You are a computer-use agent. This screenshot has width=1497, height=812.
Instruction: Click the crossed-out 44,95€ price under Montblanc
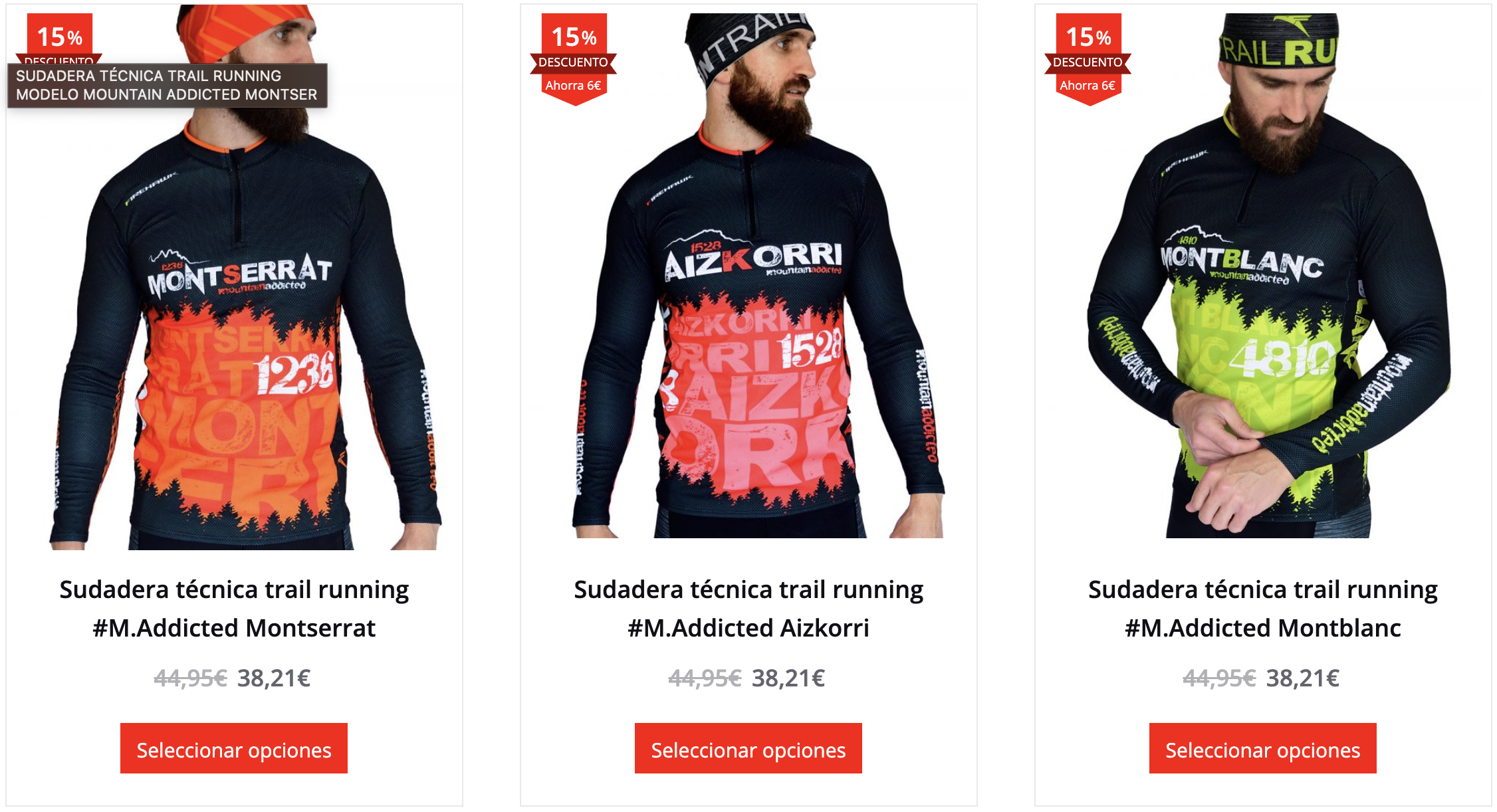tap(1220, 678)
